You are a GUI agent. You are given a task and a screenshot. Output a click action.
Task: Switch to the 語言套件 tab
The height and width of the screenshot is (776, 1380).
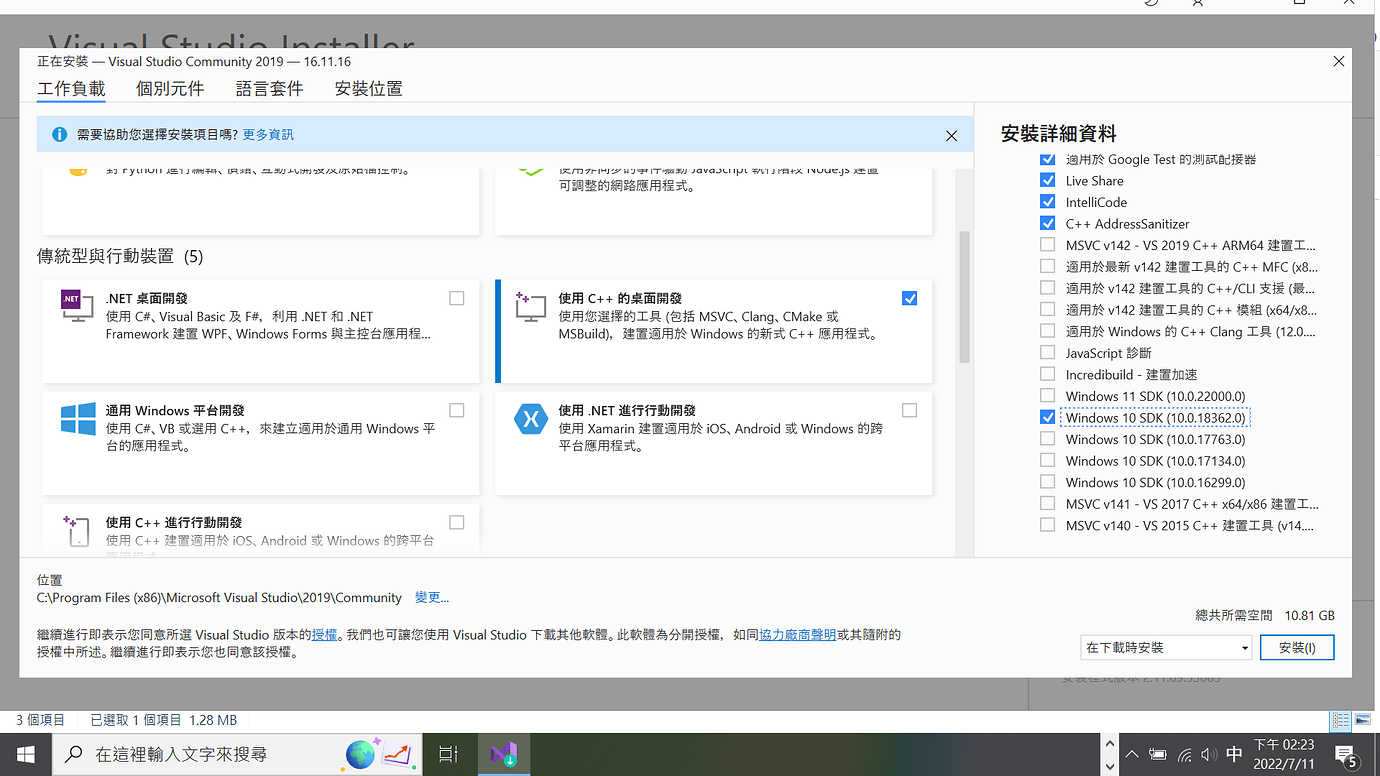269,89
